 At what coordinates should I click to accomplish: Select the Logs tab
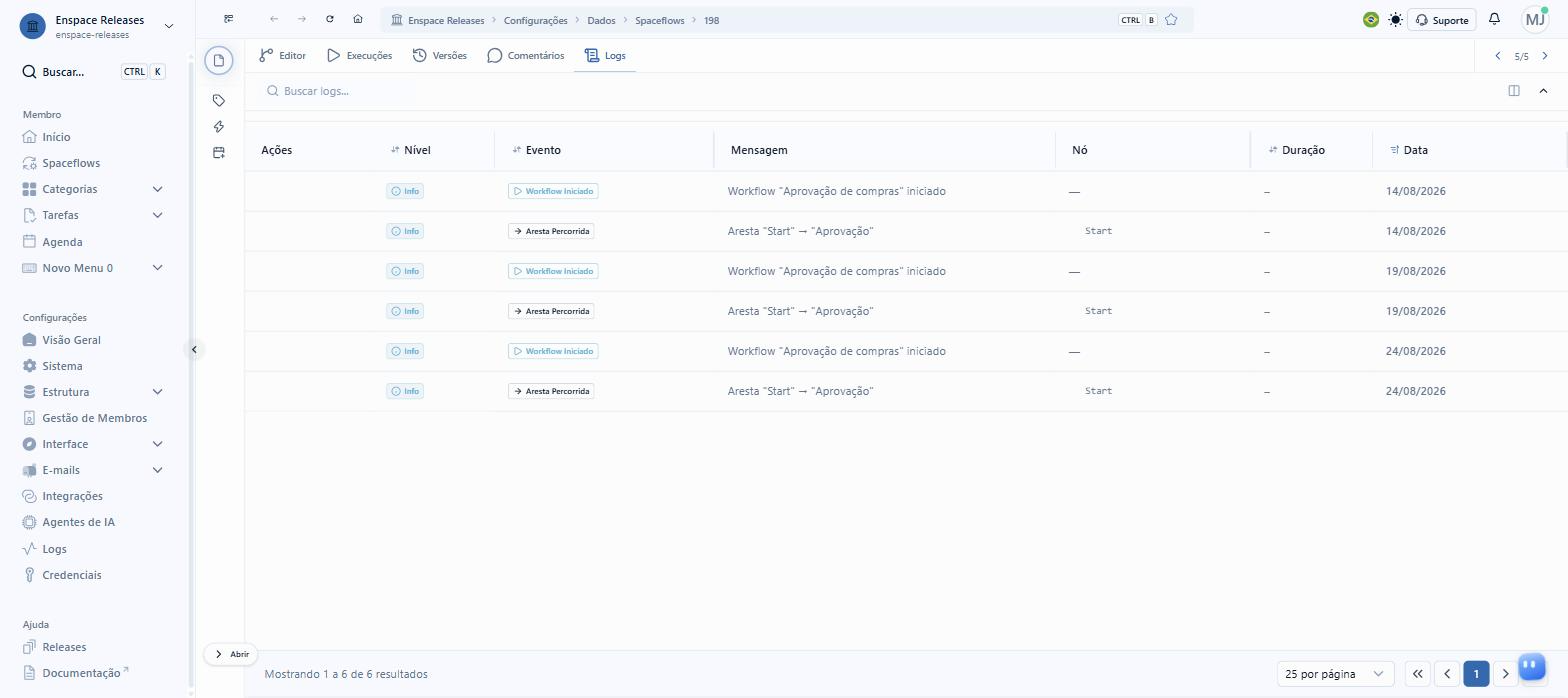(605, 56)
